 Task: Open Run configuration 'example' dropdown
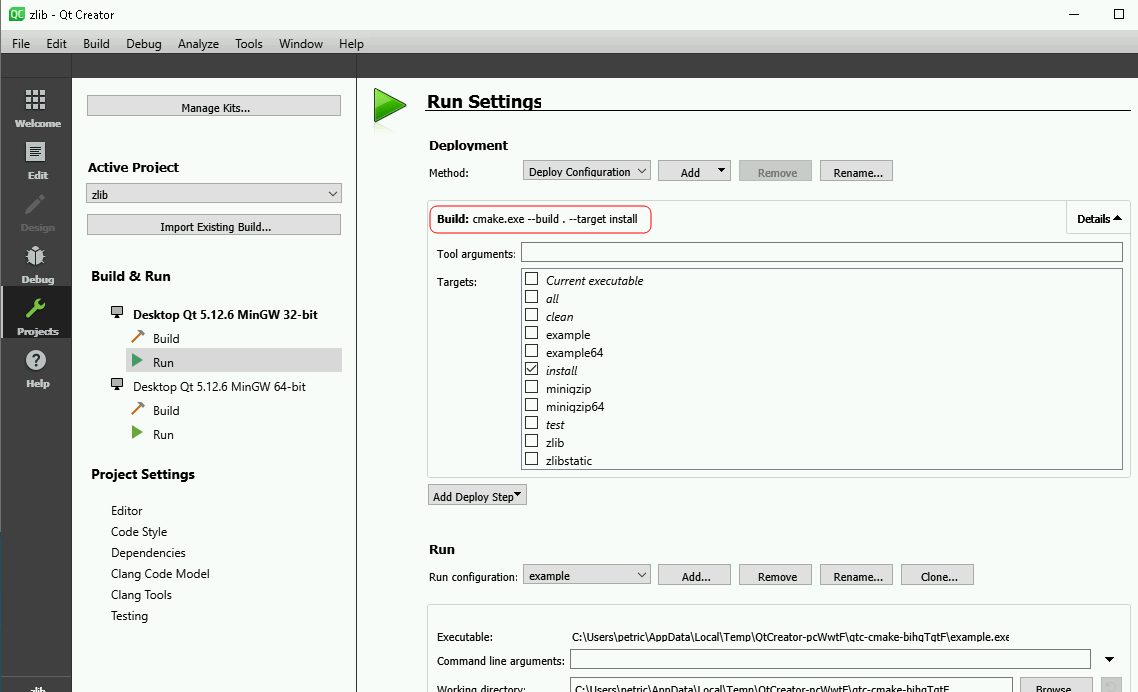pyautogui.click(x=586, y=575)
